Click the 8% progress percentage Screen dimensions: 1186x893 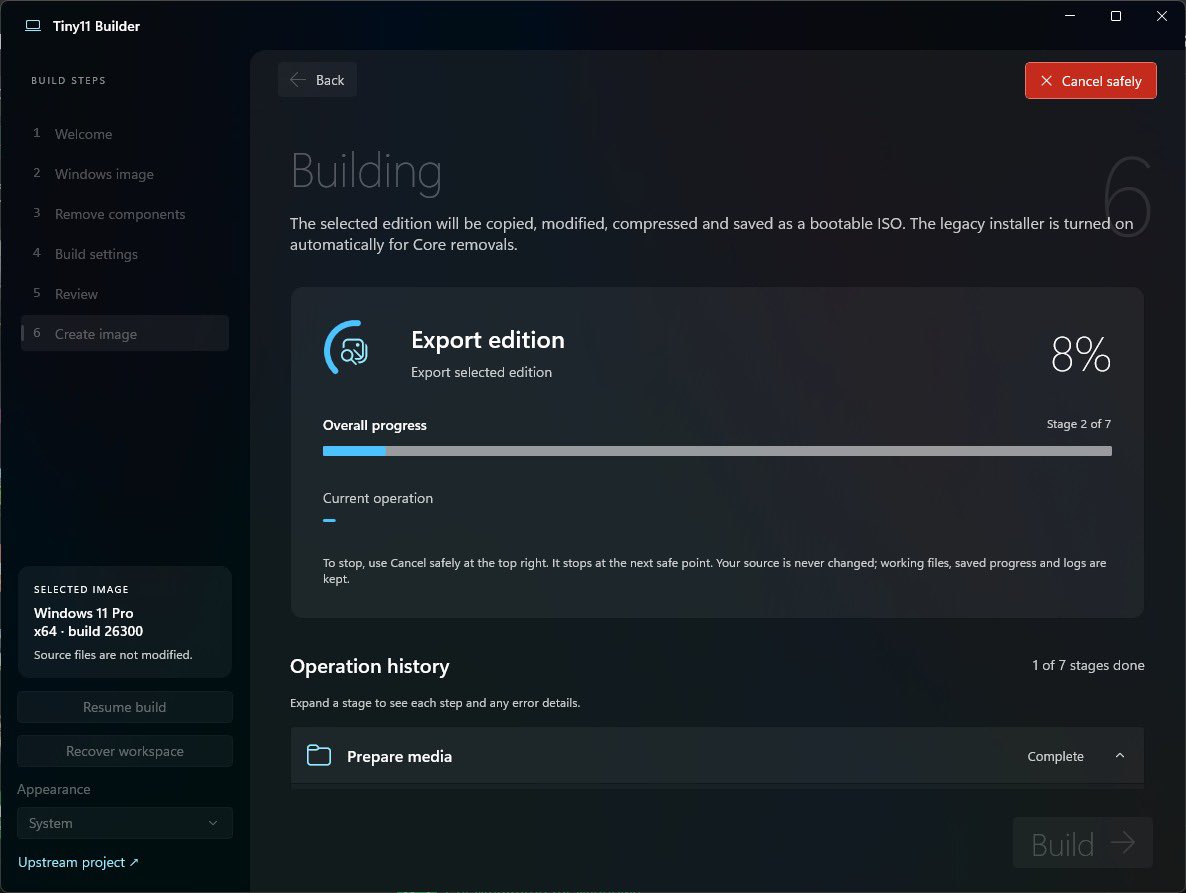click(1081, 354)
